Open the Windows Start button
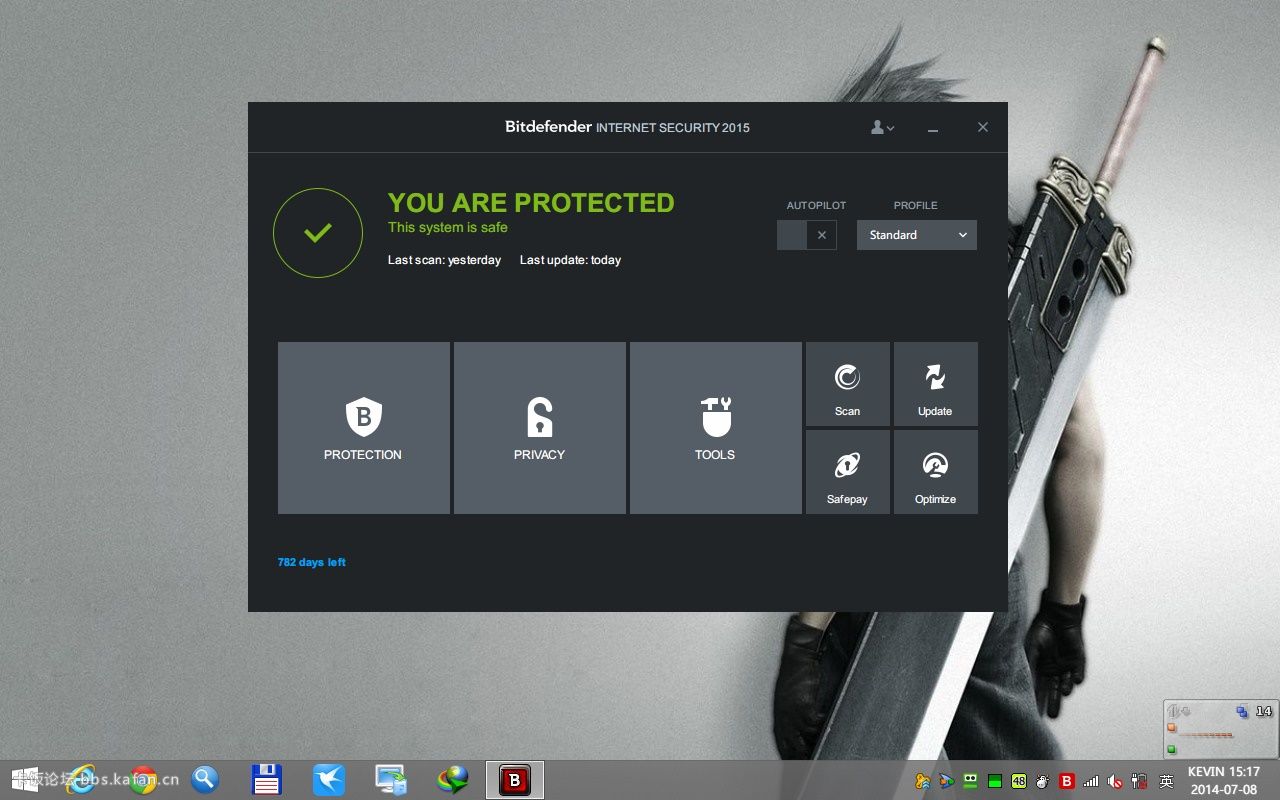The width and height of the screenshot is (1280, 800). (x=26, y=779)
